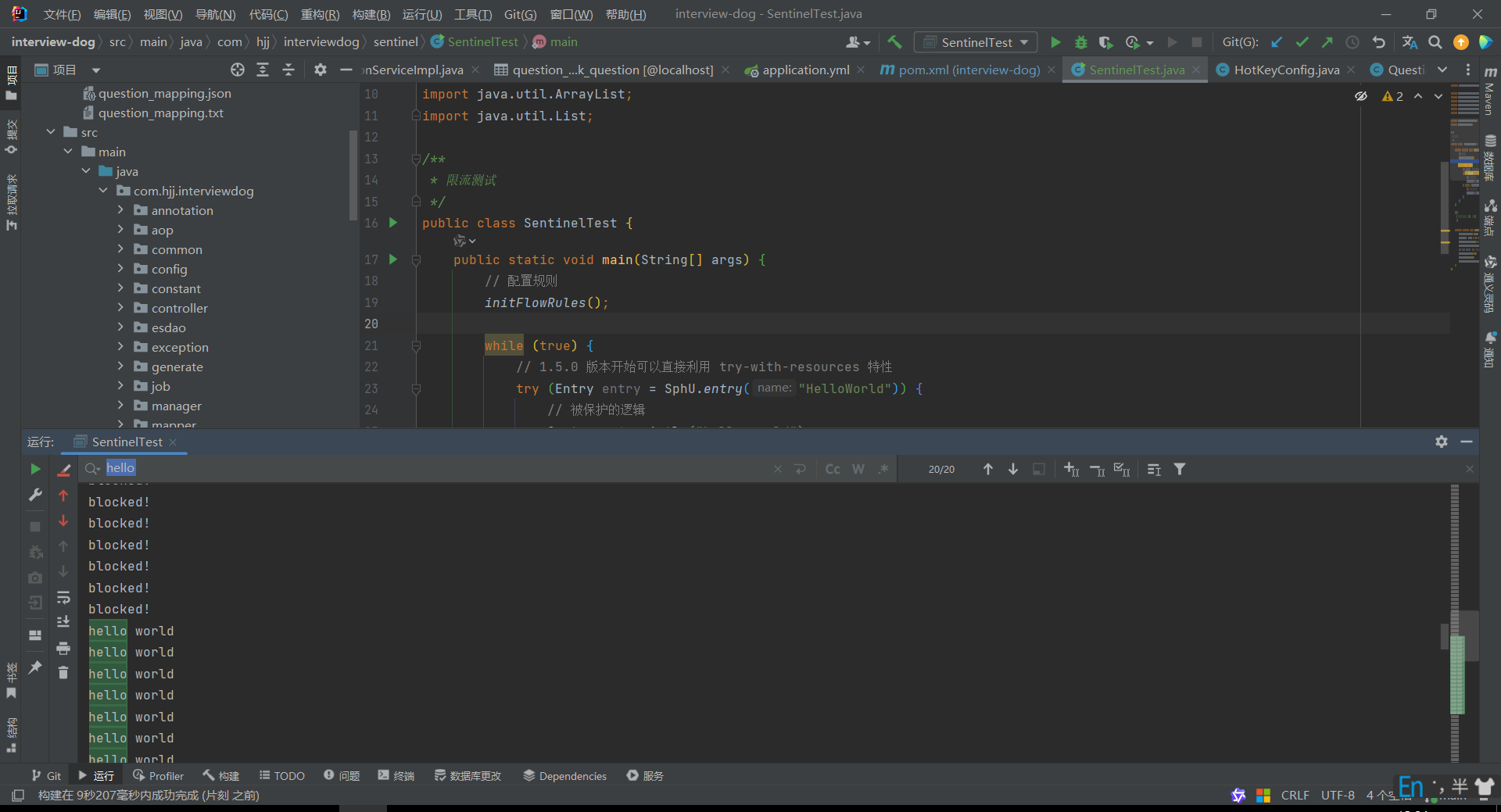Fold the while loop at line 21

tap(417, 345)
